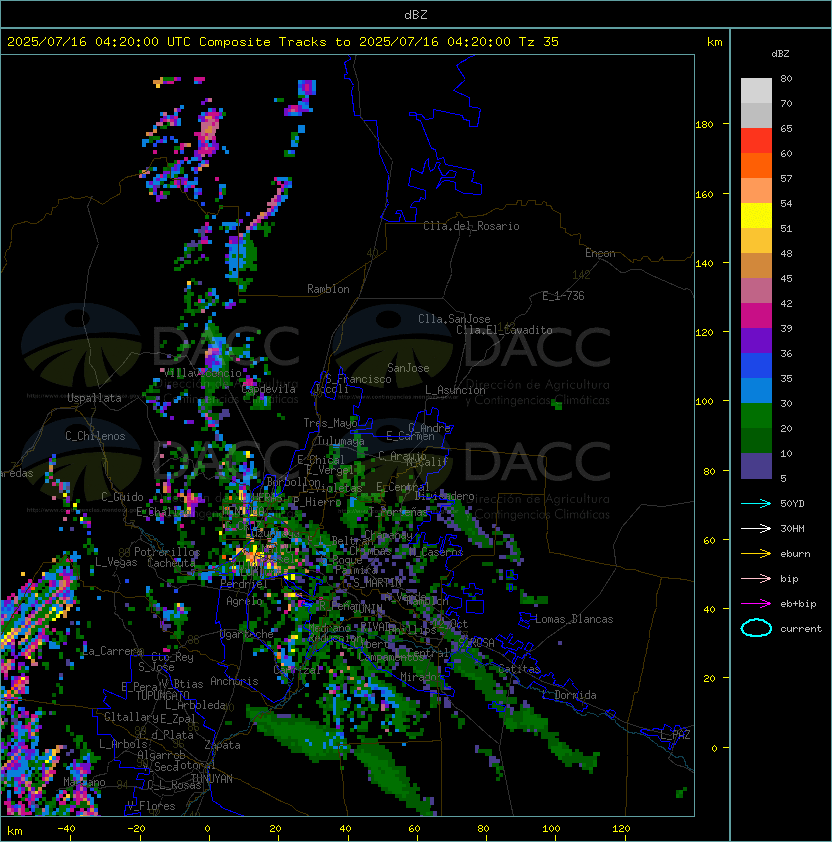The image size is (832, 842).
Task: Select the green swatch between 30 and 20
Action: (756, 416)
